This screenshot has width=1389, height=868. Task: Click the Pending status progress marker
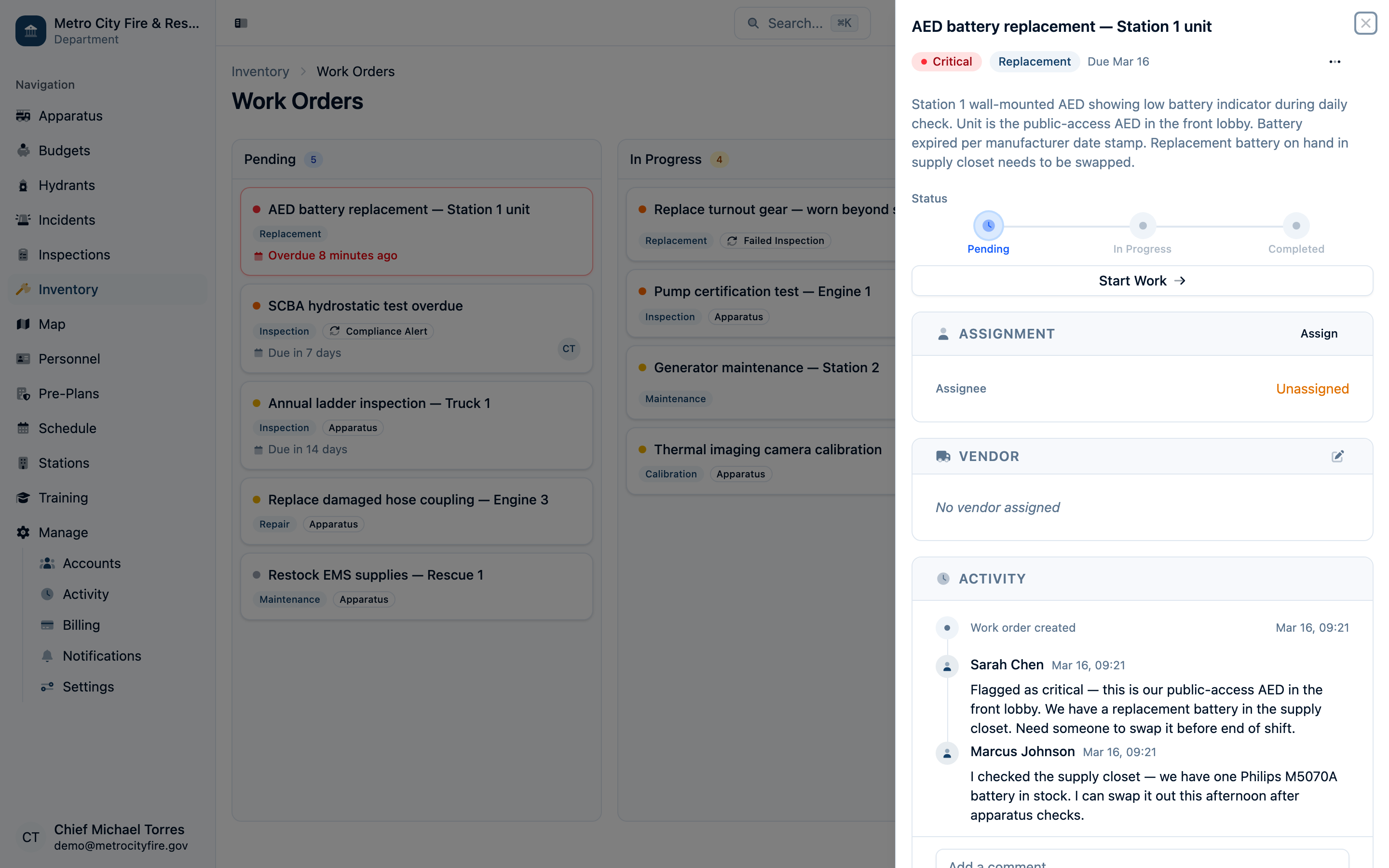pos(988,226)
